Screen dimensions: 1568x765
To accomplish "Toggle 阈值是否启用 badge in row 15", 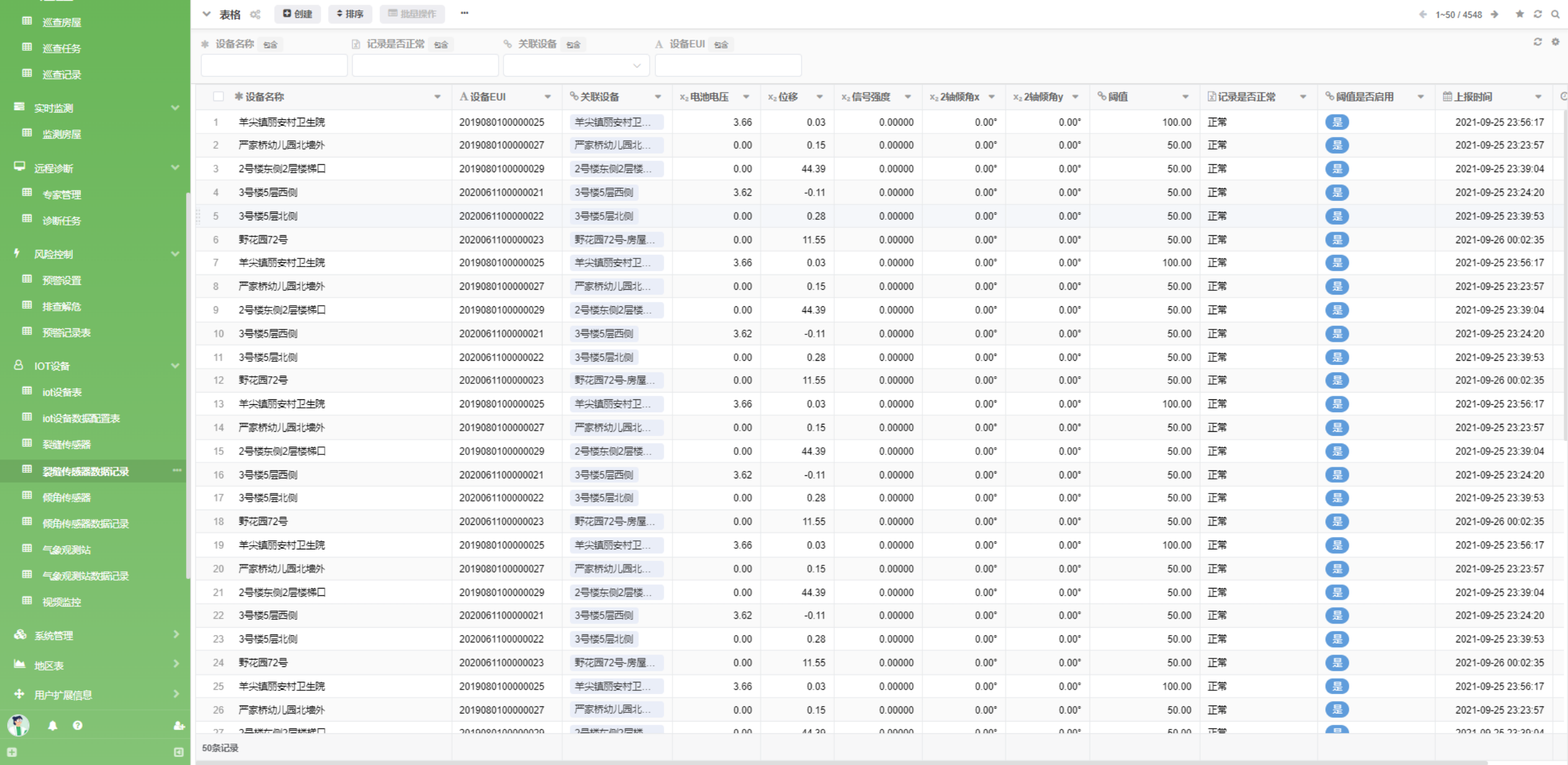I will 1337,451.
